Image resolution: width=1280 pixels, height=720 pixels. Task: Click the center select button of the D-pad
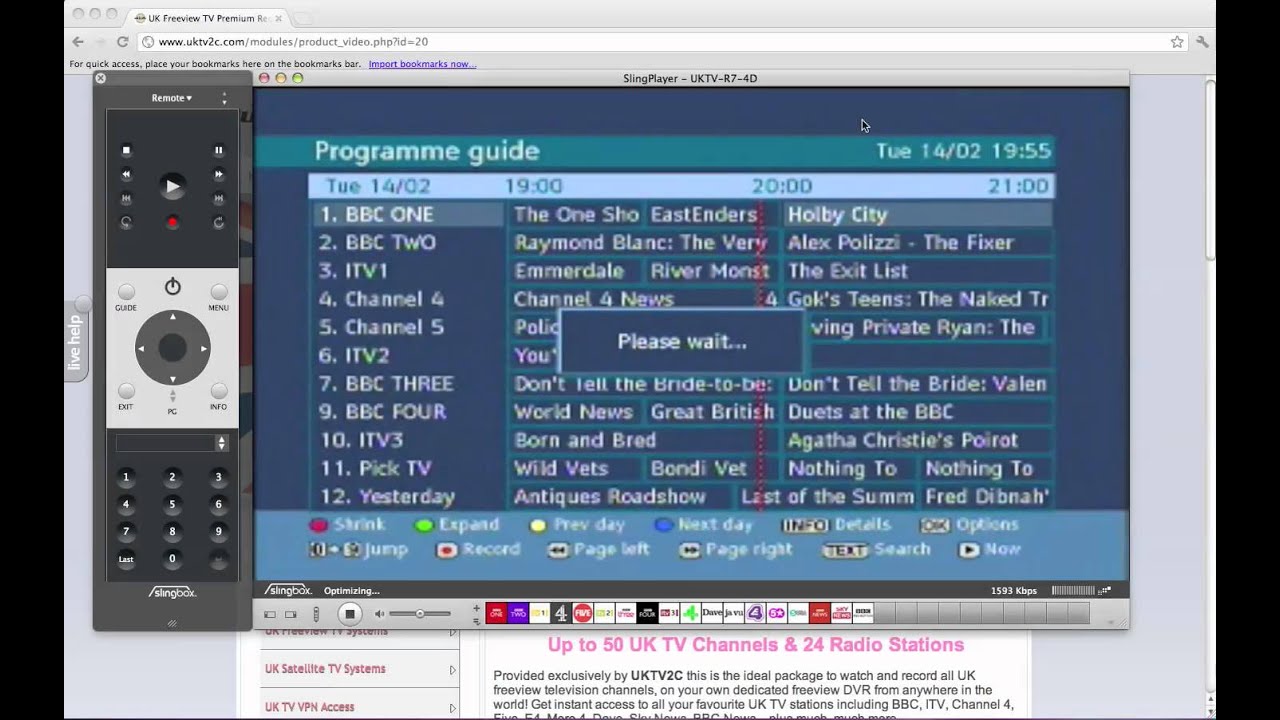[x=172, y=348]
